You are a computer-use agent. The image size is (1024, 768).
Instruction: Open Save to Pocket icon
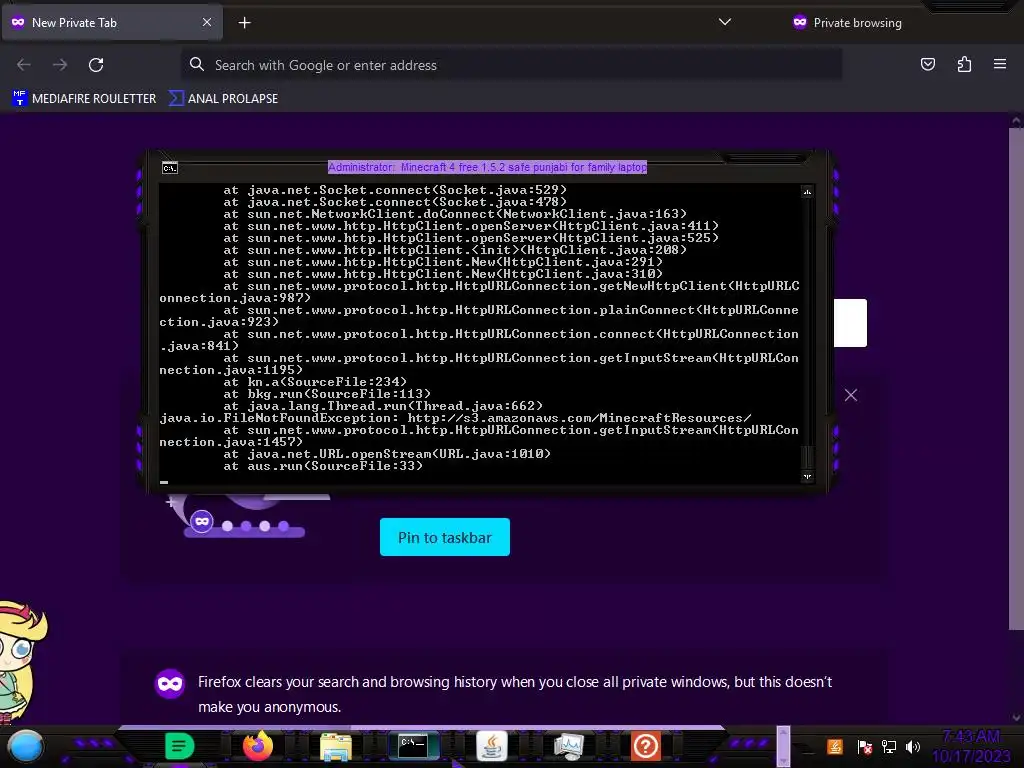[x=927, y=64]
